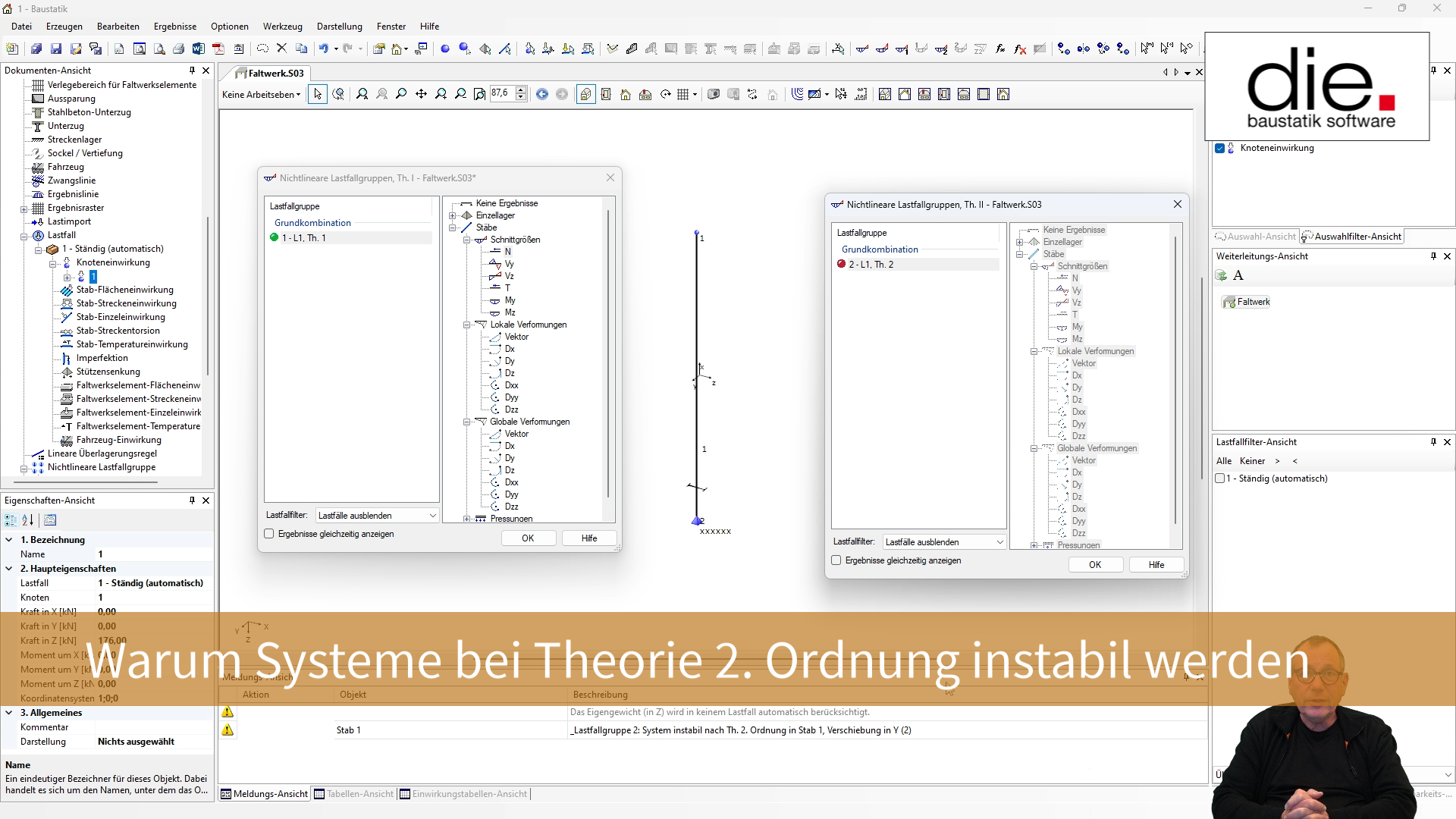Collapse Schnittgrößen in Th. I dialog
Image resolution: width=1456 pixels, height=819 pixels.
pyautogui.click(x=467, y=240)
